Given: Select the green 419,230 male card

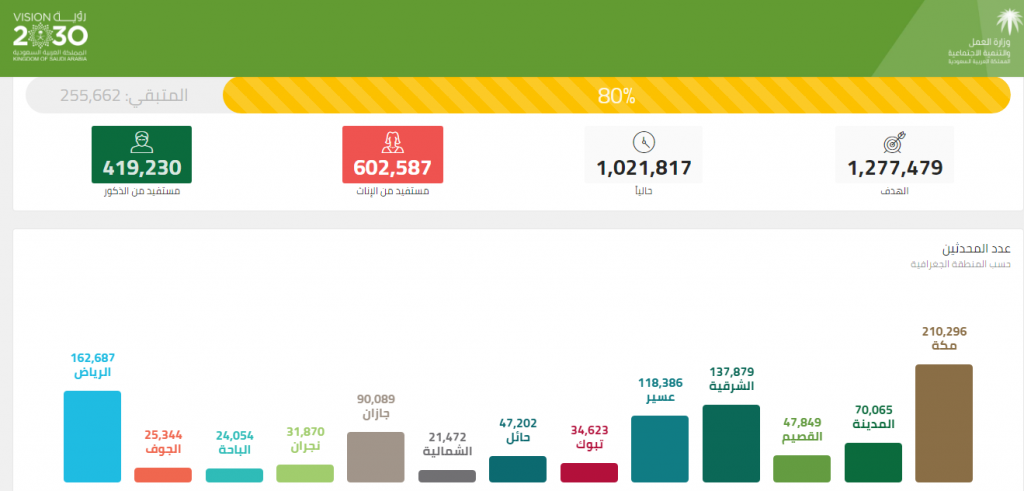Looking at the screenshot, I should pyautogui.click(x=142, y=155).
